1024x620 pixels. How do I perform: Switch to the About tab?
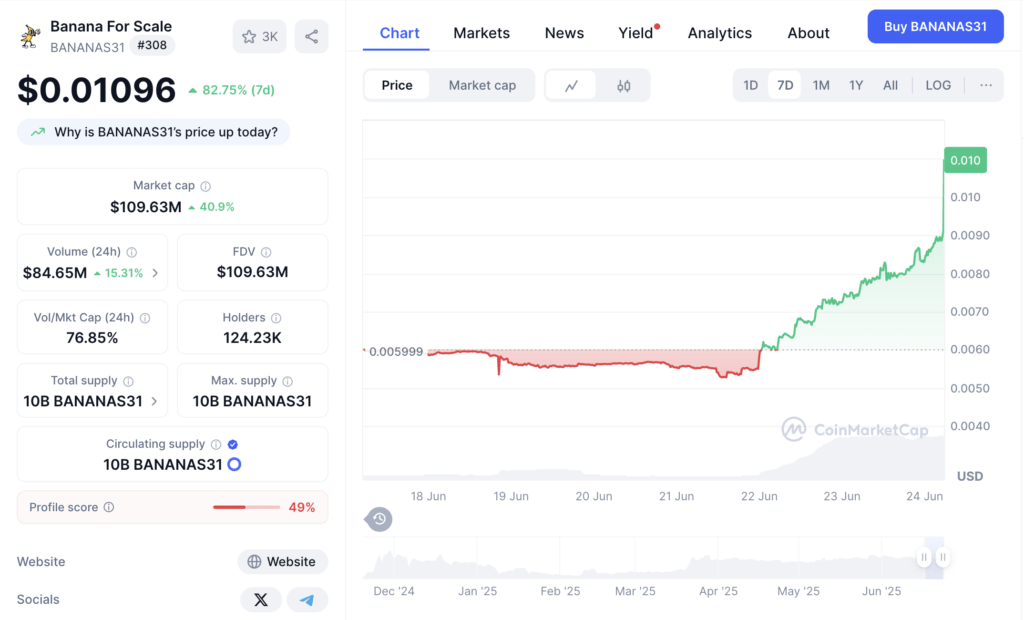(808, 33)
